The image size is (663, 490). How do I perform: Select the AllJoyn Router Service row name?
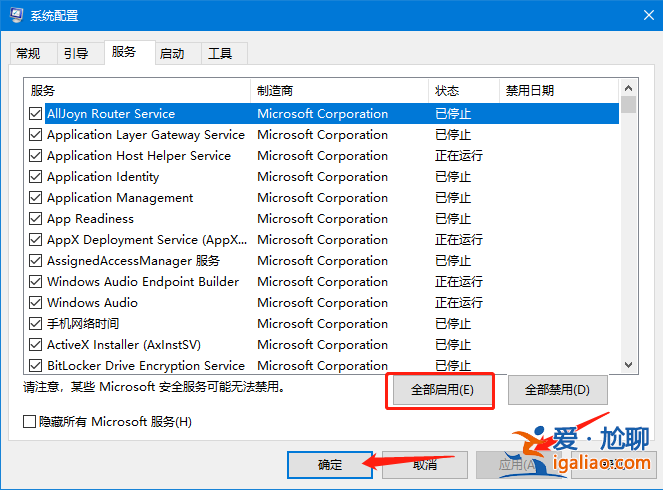[111, 113]
